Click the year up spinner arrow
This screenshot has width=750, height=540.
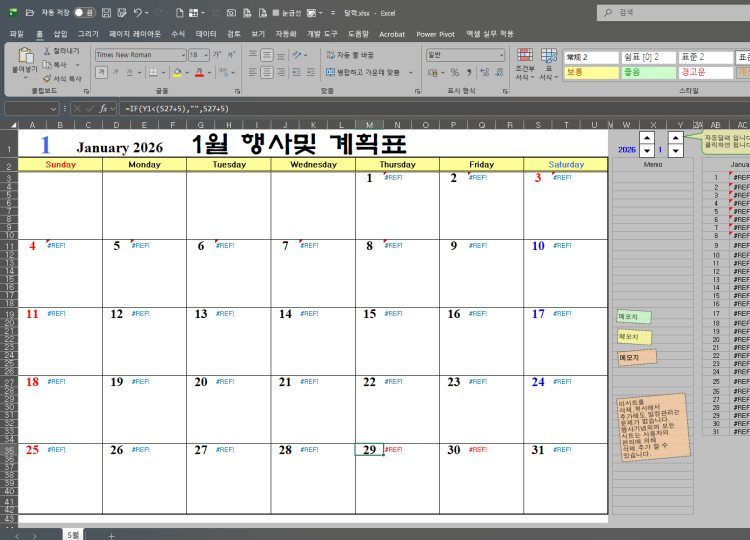point(647,138)
